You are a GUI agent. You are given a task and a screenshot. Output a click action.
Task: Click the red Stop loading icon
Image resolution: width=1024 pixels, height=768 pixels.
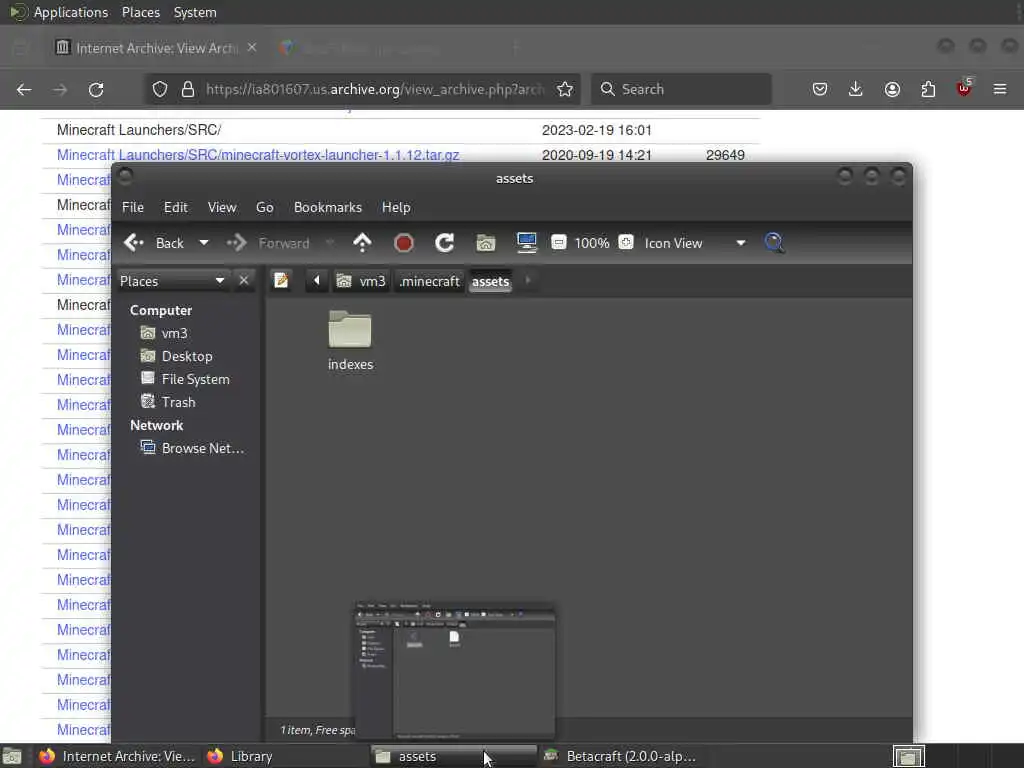(404, 243)
